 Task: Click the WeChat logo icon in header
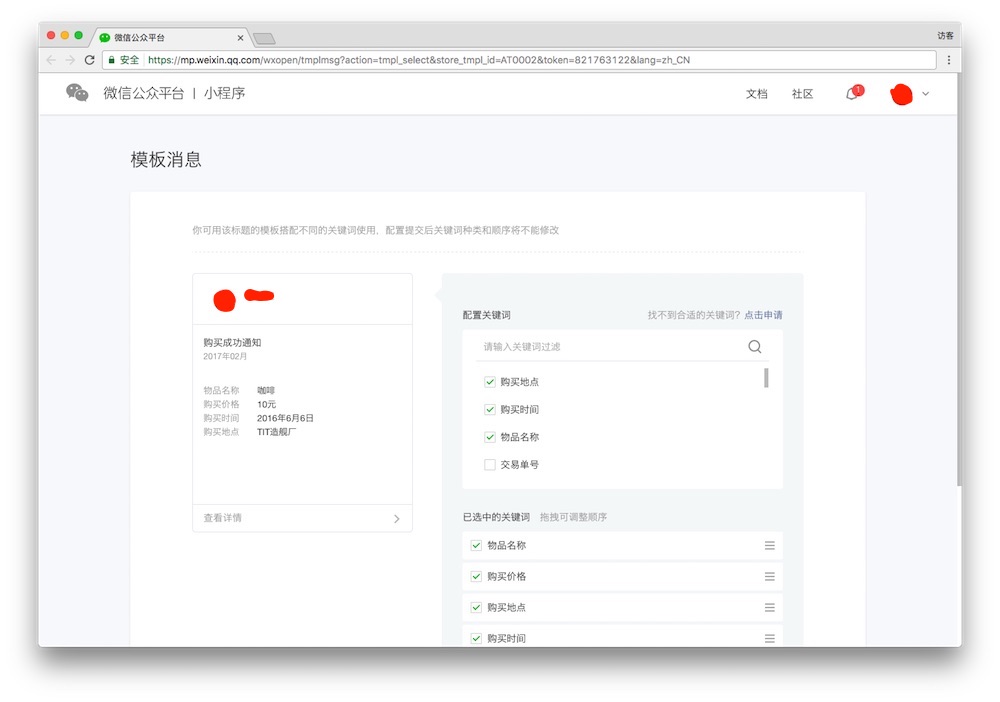pyautogui.click(x=77, y=93)
